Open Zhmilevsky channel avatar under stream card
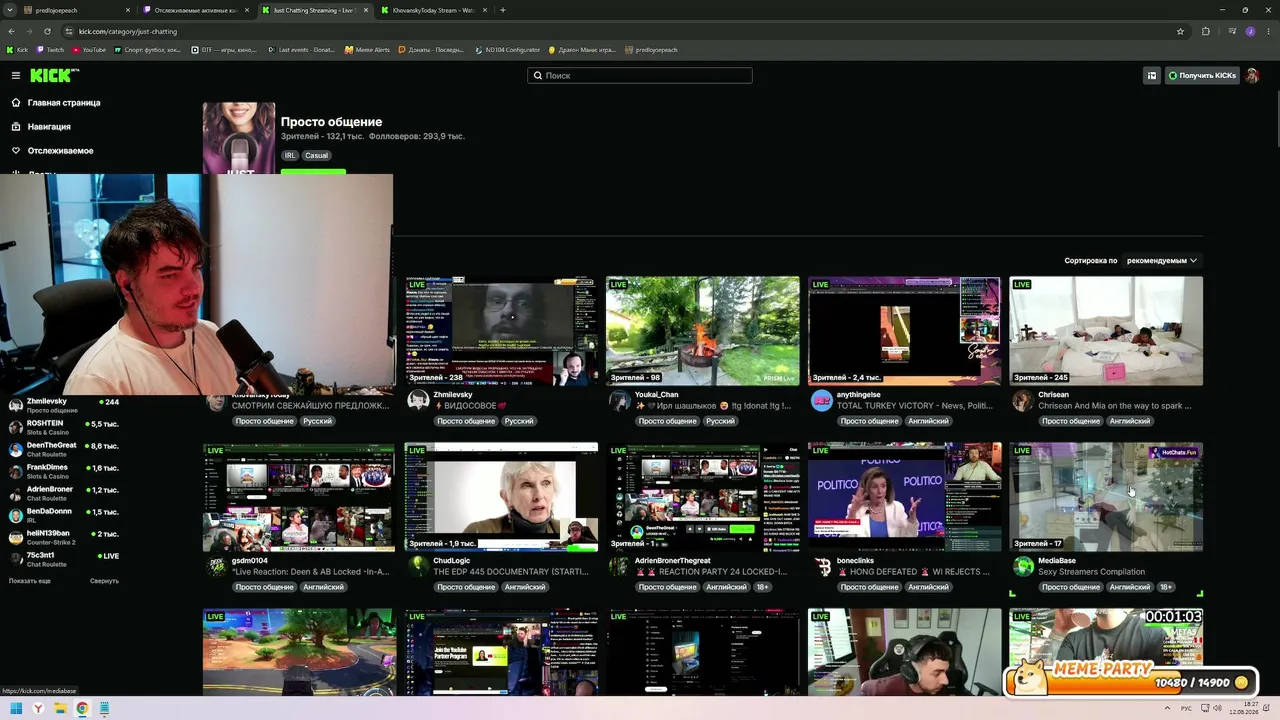The height and width of the screenshot is (720, 1280). (418, 400)
